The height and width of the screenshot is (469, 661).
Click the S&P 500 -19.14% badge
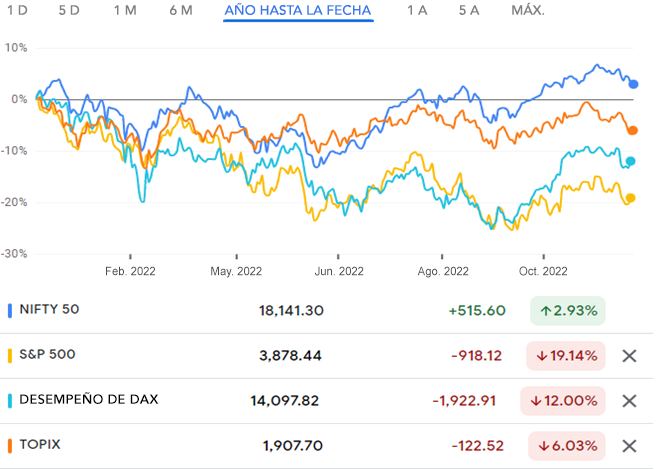[x=567, y=355]
